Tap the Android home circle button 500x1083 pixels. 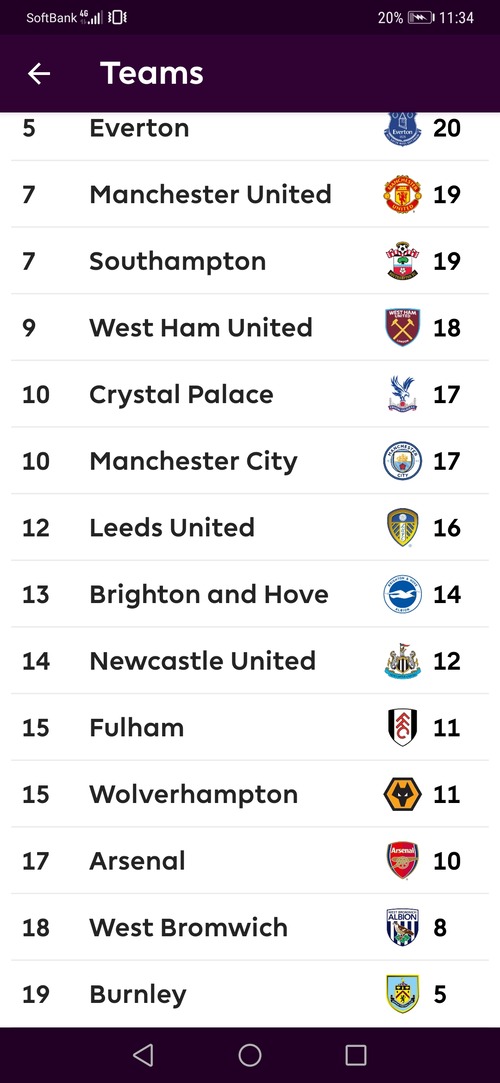(x=250, y=1055)
